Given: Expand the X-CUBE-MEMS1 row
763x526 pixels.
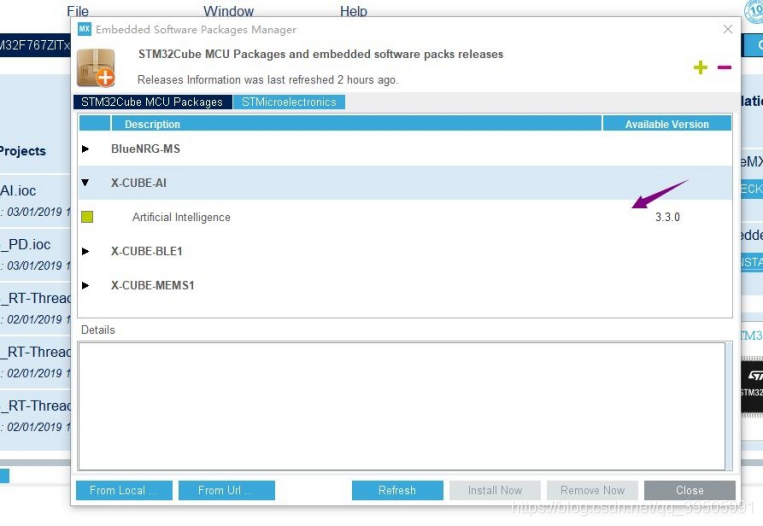Looking at the screenshot, I should point(86,285).
